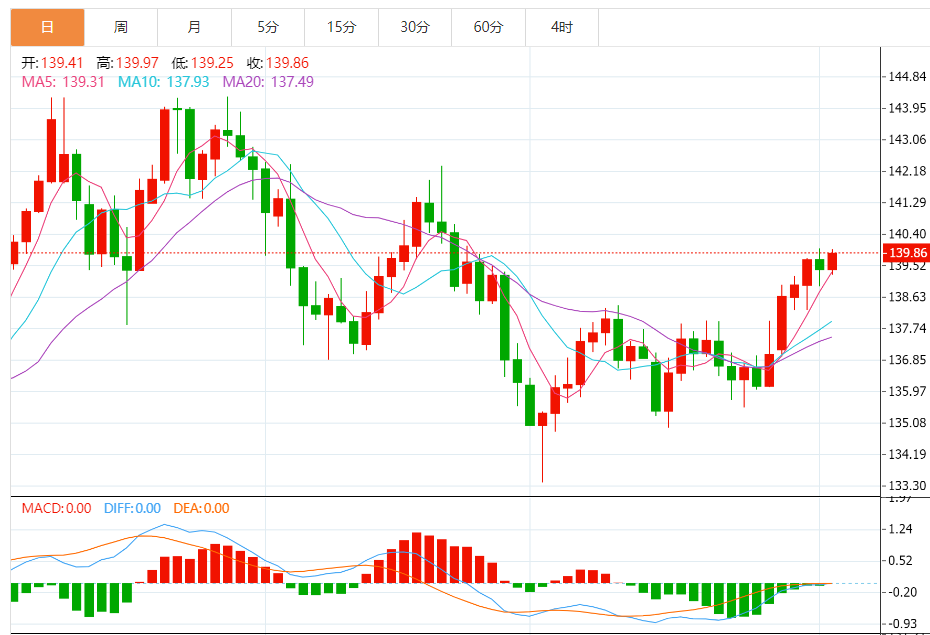Click the 143.06 price axis label
The height and width of the screenshot is (635, 930).
[907, 139]
